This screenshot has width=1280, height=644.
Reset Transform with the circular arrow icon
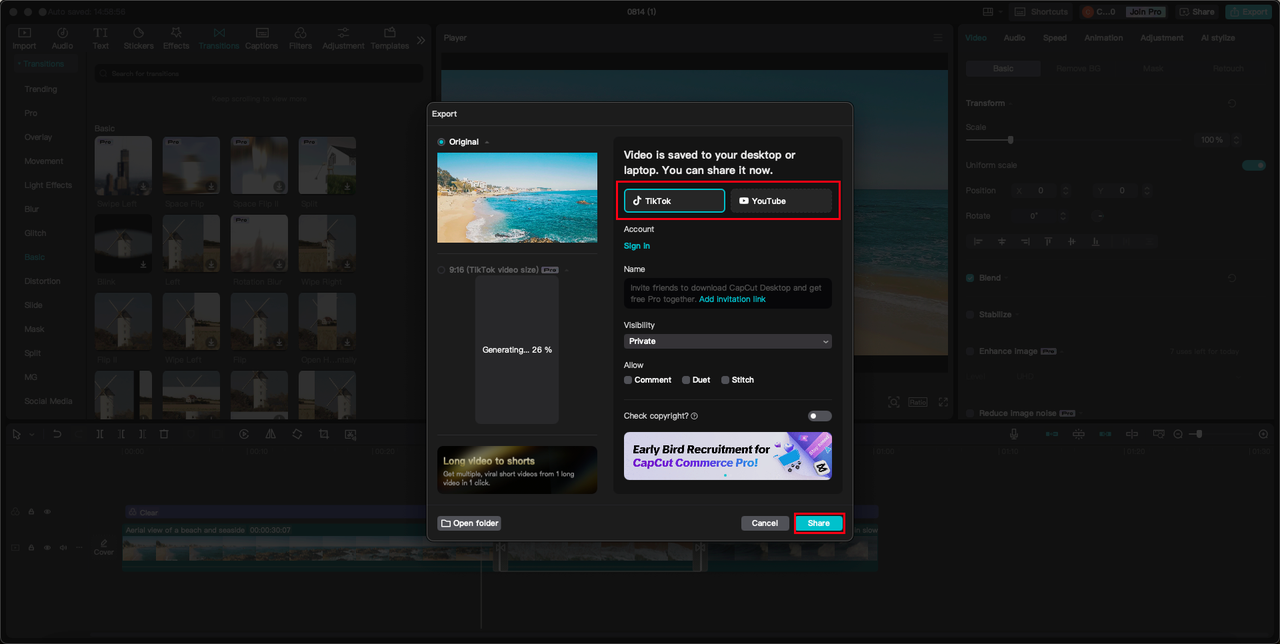pyautogui.click(x=1231, y=103)
